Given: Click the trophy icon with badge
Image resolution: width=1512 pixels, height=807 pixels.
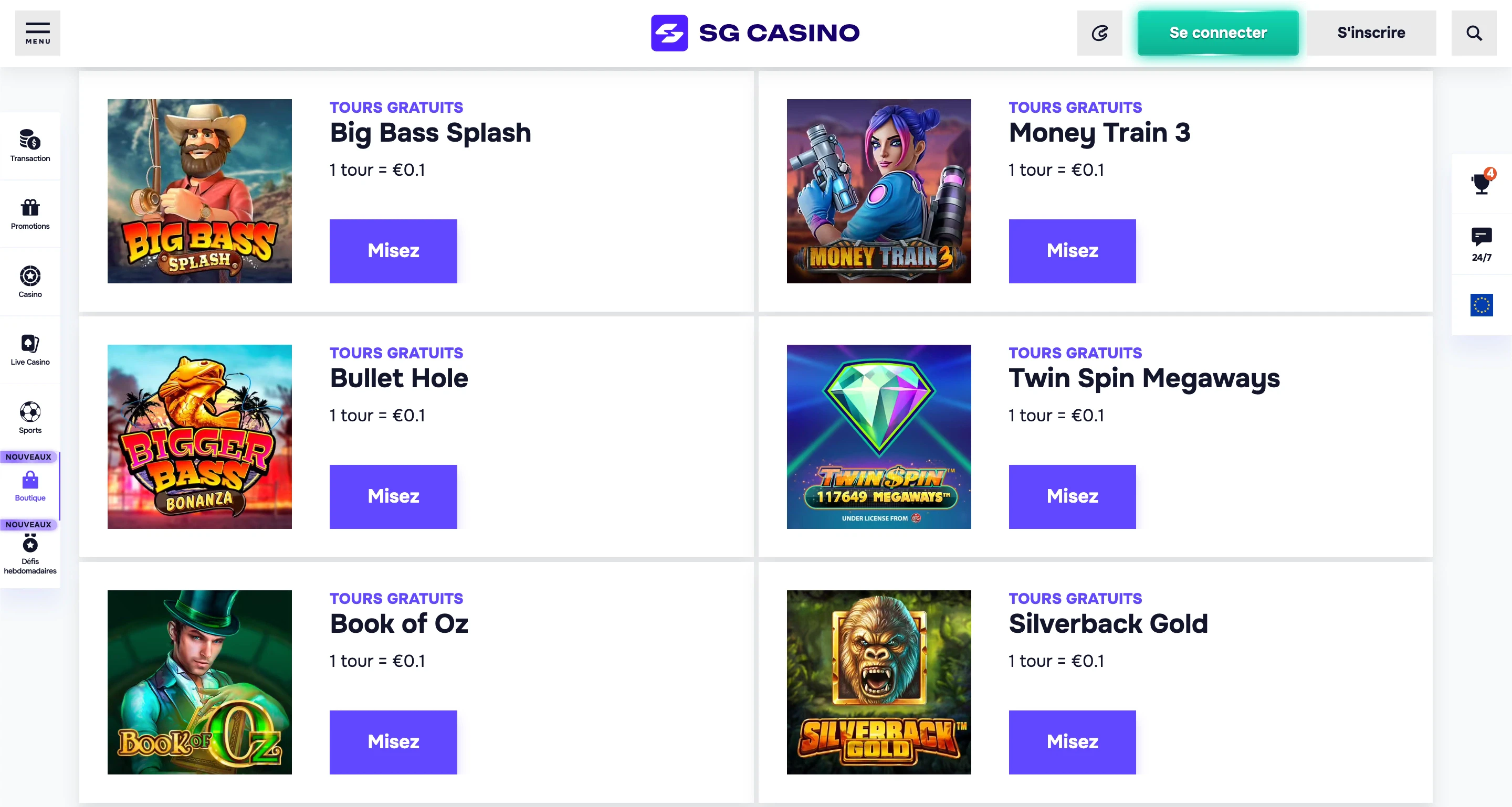Looking at the screenshot, I should 1481,184.
